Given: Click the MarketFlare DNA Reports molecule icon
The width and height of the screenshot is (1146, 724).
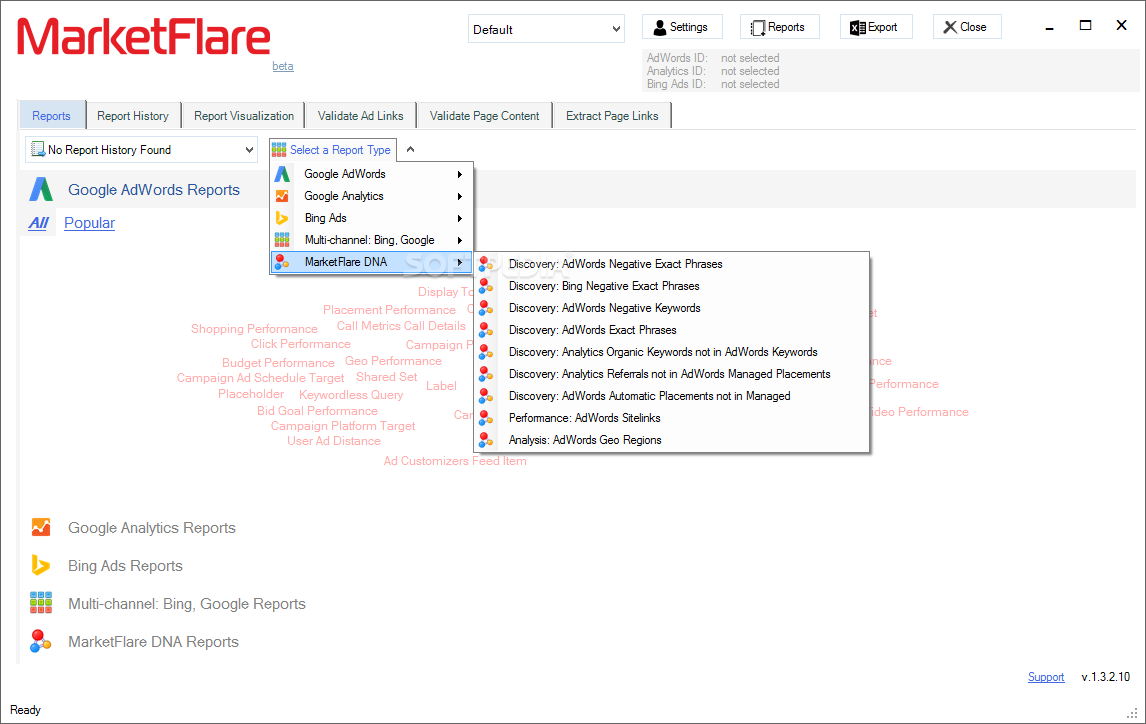Looking at the screenshot, I should (40, 641).
